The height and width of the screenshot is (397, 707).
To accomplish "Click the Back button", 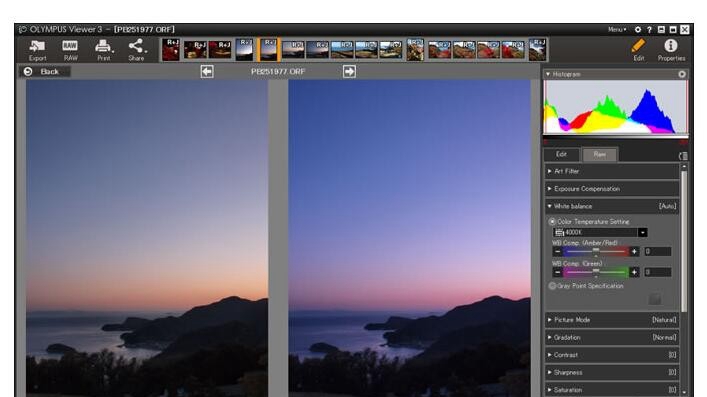I will pos(45,71).
